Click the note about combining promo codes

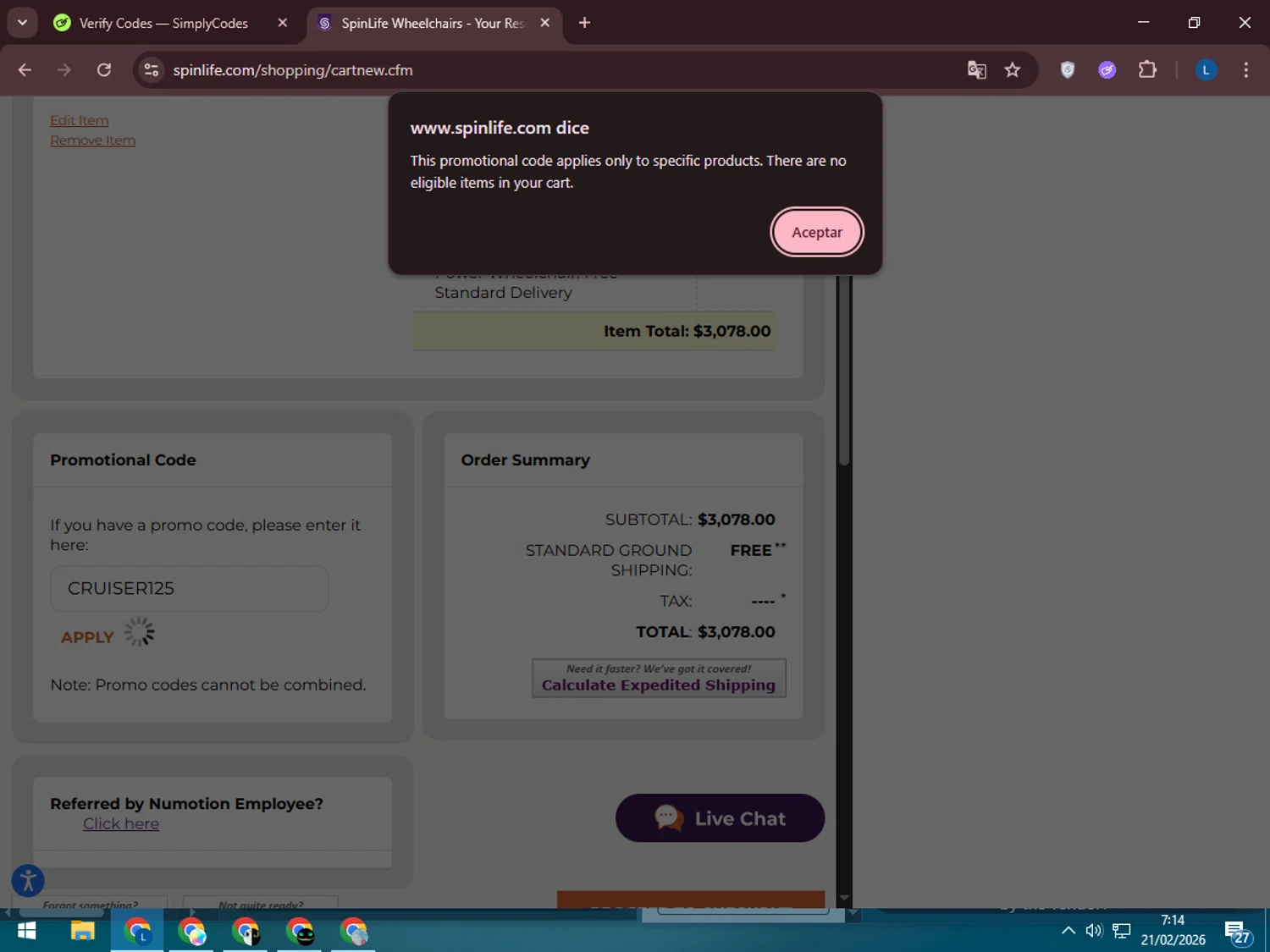click(208, 685)
